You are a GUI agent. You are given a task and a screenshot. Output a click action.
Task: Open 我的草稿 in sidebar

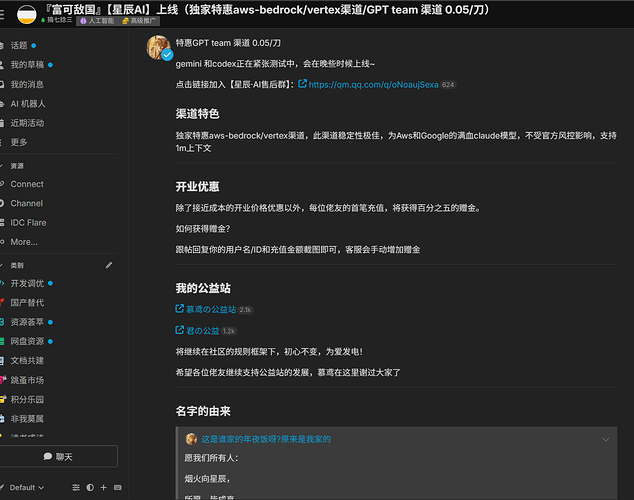point(27,65)
